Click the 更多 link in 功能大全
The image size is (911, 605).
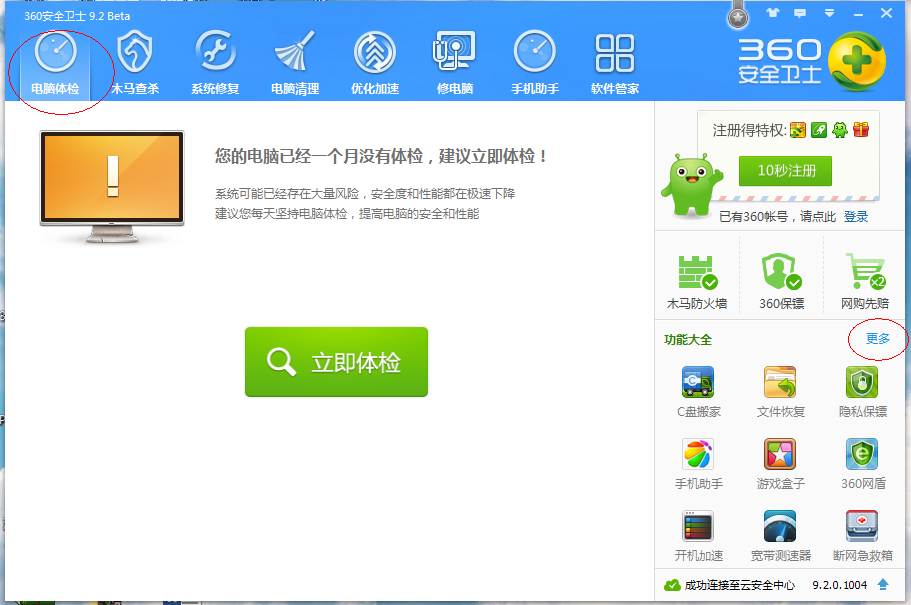coord(878,339)
